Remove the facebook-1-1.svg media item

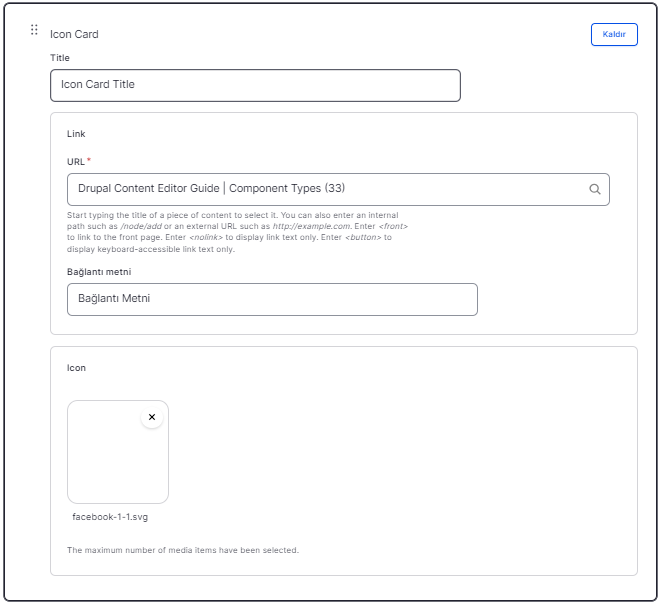point(152,417)
